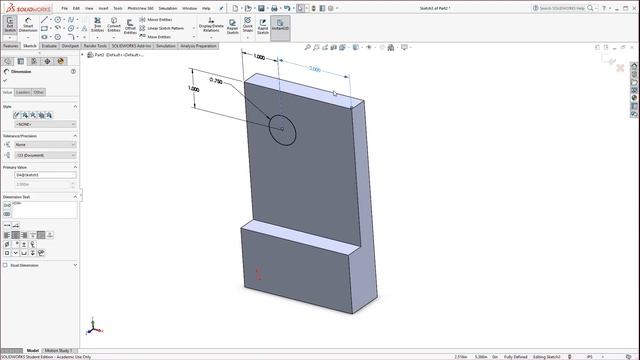The height and width of the screenshot is (360, 640).
Task: Click the Save icon
Action: coord(261,8)
